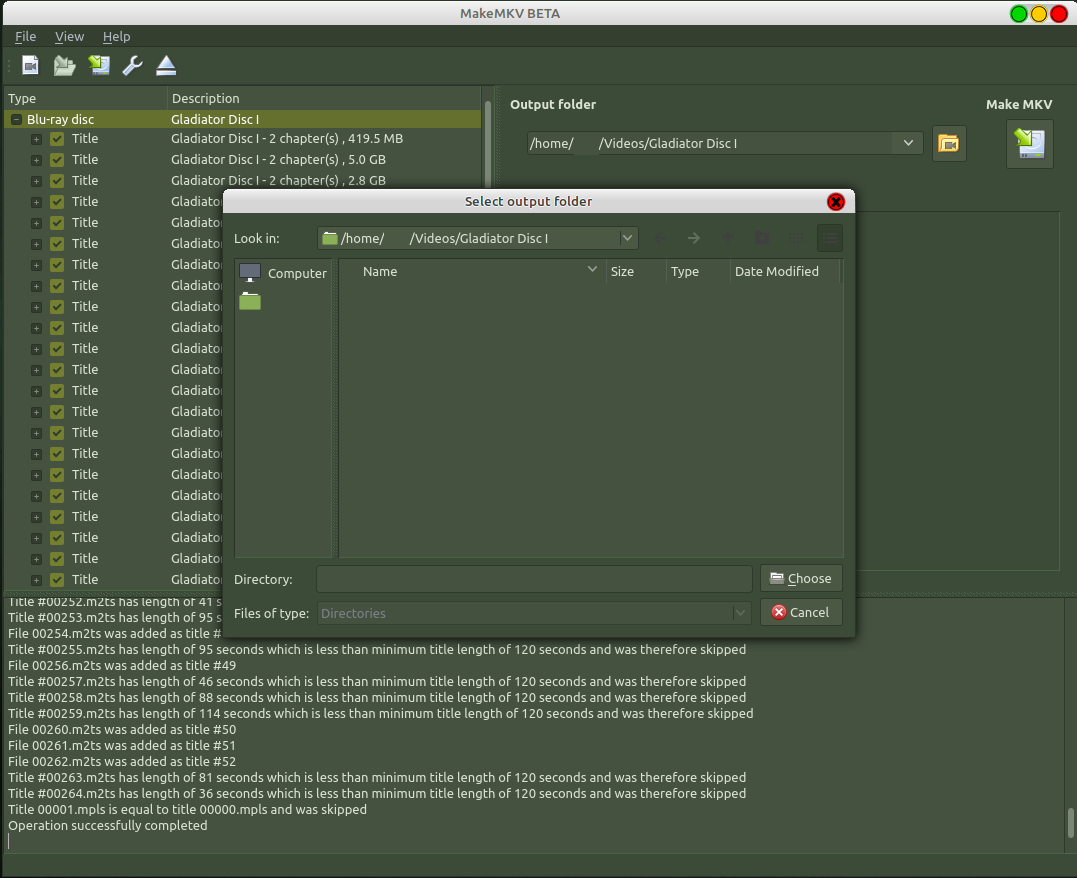Image resolution: width=1077 pixels, height=878 pixels.
Task: Click the Choose button
Action: point(801,578)
